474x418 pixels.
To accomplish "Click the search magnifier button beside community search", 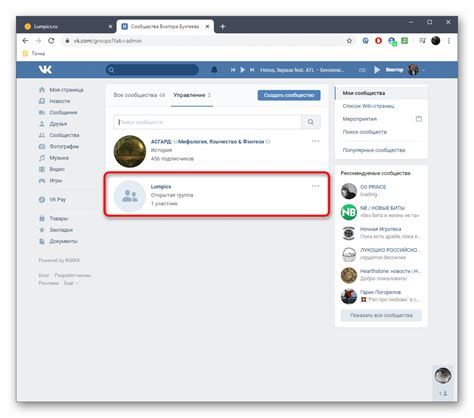I will tap(311, 122).
